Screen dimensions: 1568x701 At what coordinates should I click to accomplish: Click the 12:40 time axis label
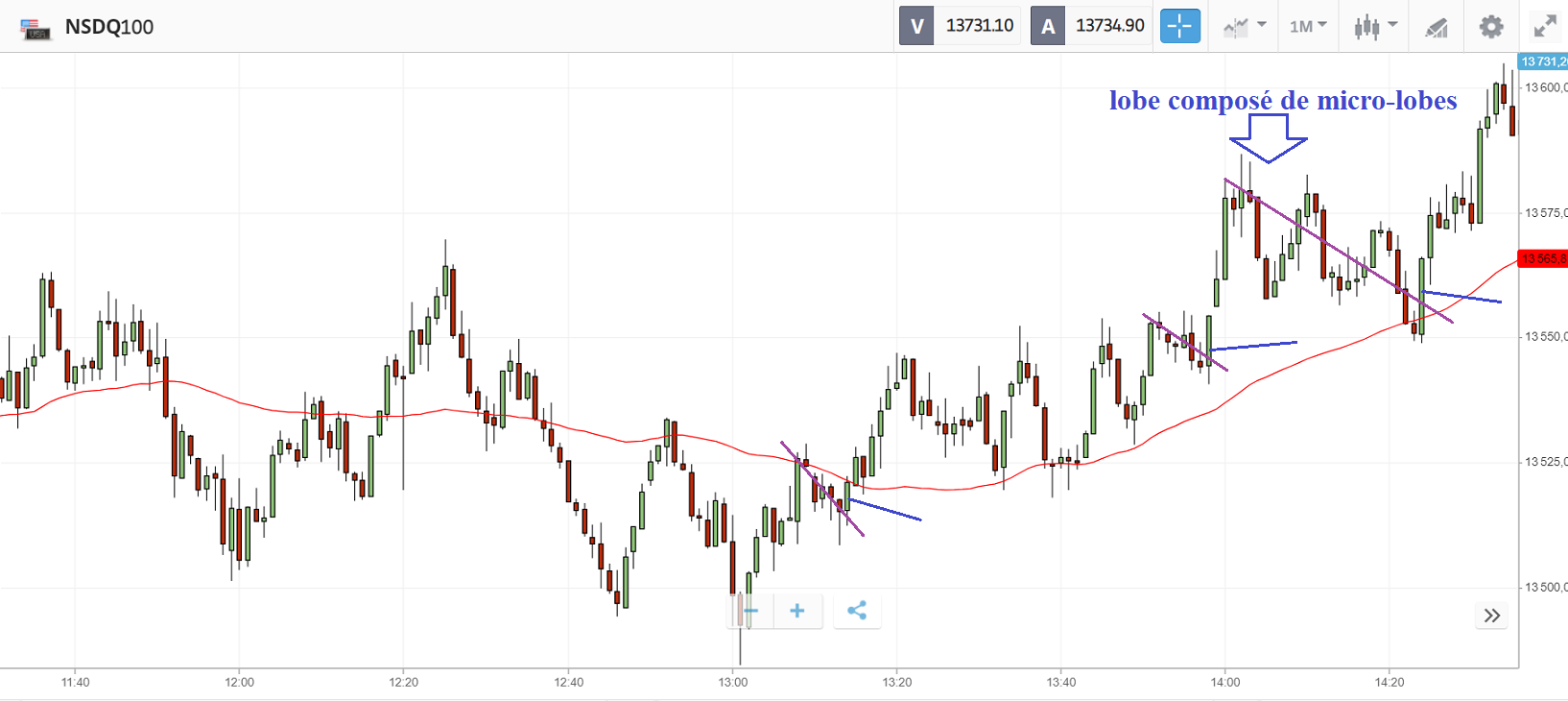(568, 683)
